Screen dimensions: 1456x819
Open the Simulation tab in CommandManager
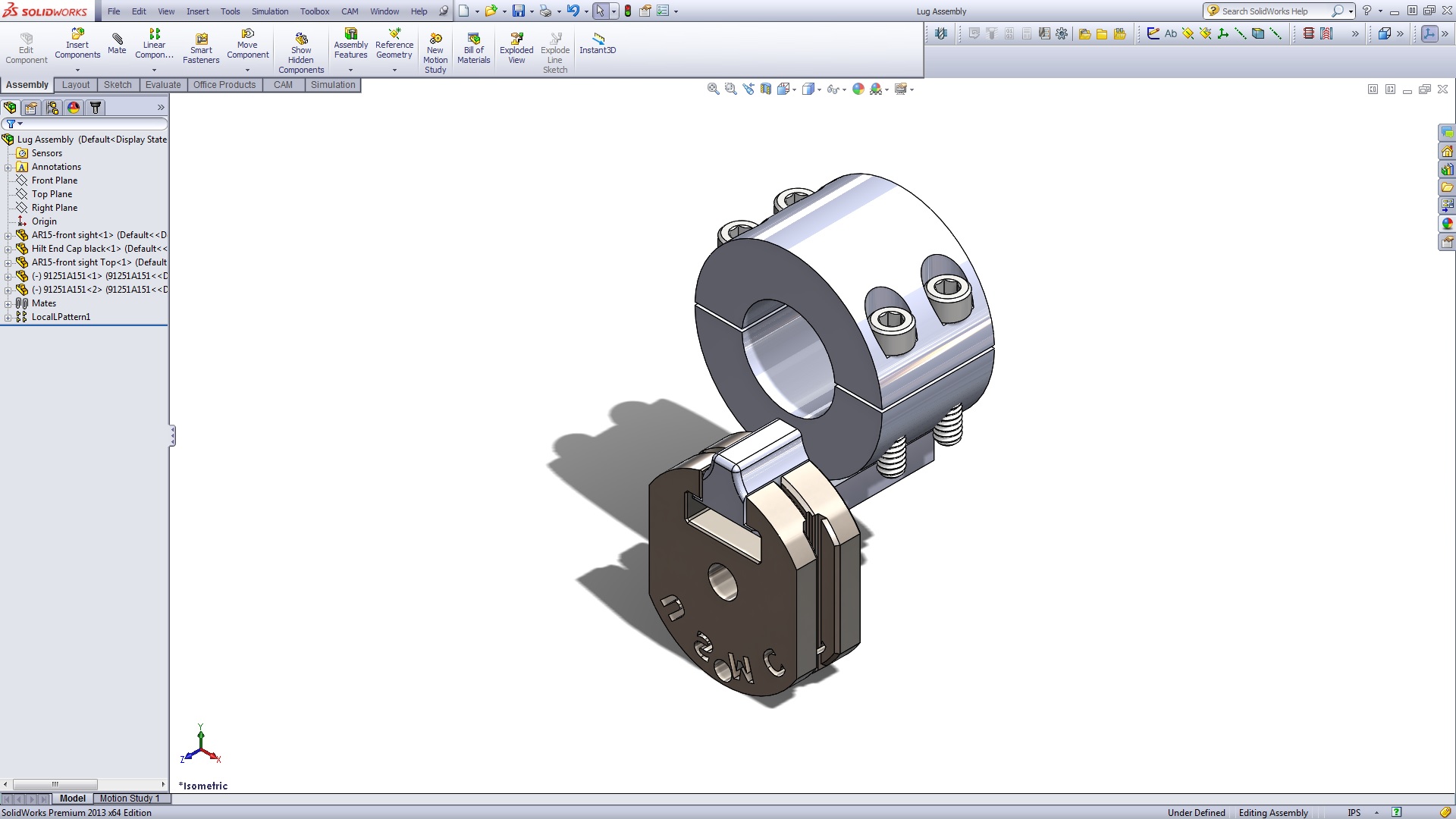point(333,85)
